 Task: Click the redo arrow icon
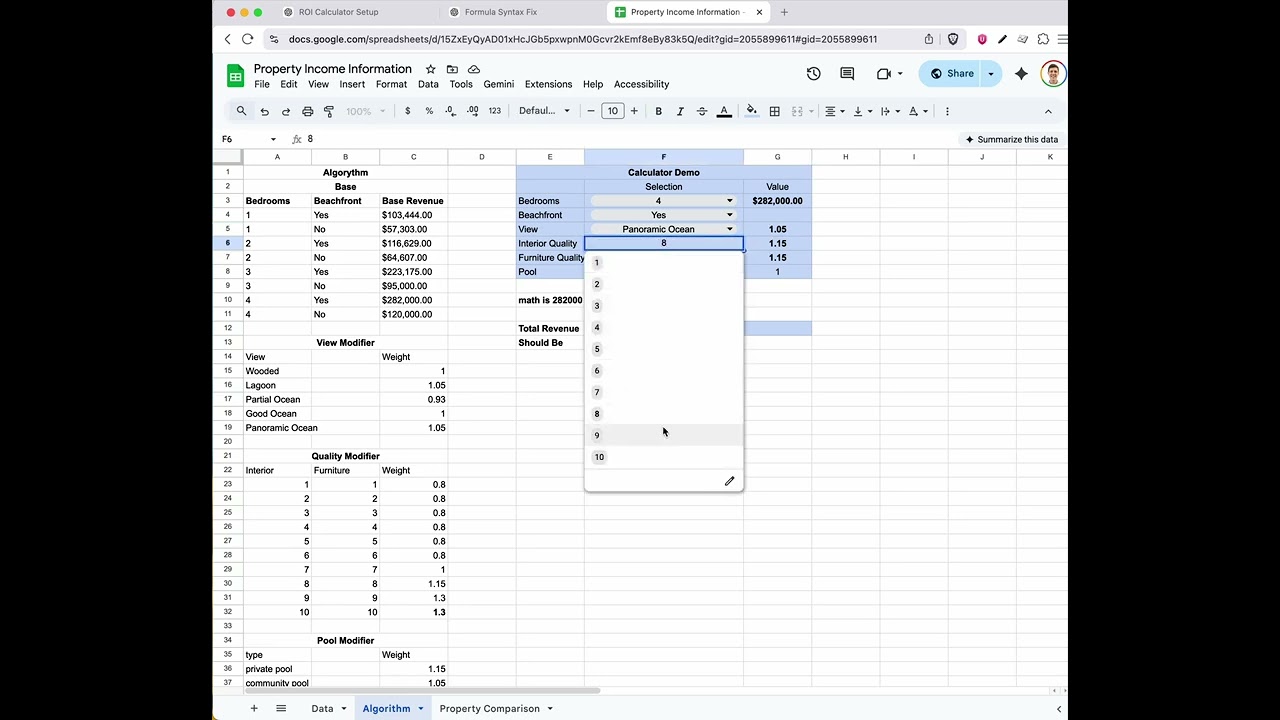pyautogui.click(x=286, y=111)
